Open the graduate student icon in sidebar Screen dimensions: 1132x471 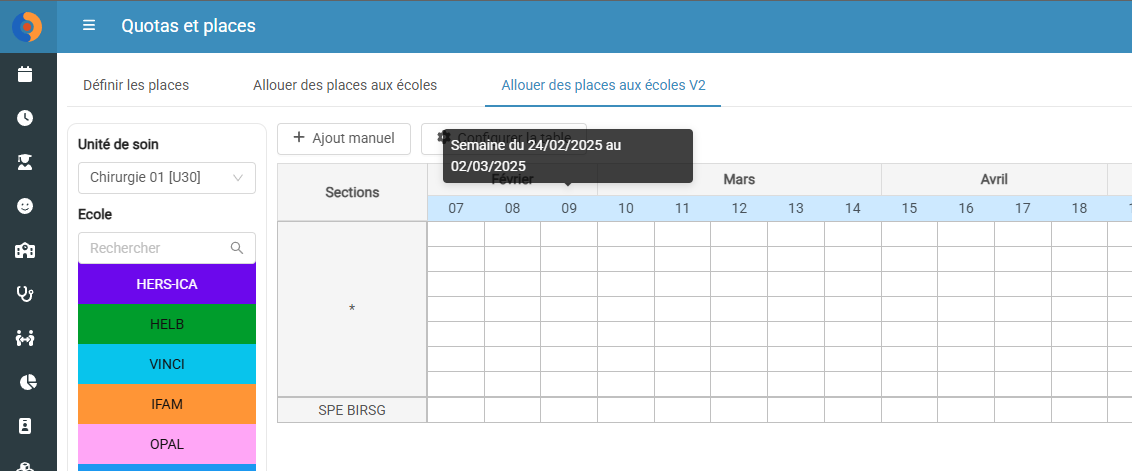pyautogui.click(x=25, y=163)
